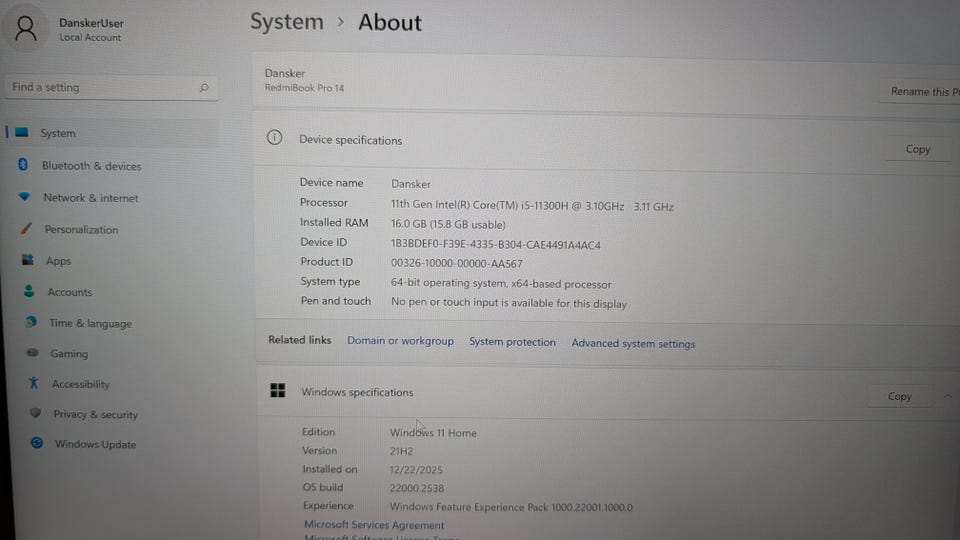Click the Edition value Windows 11 Home
960x540 pixels.
click(x=433, y=433)
